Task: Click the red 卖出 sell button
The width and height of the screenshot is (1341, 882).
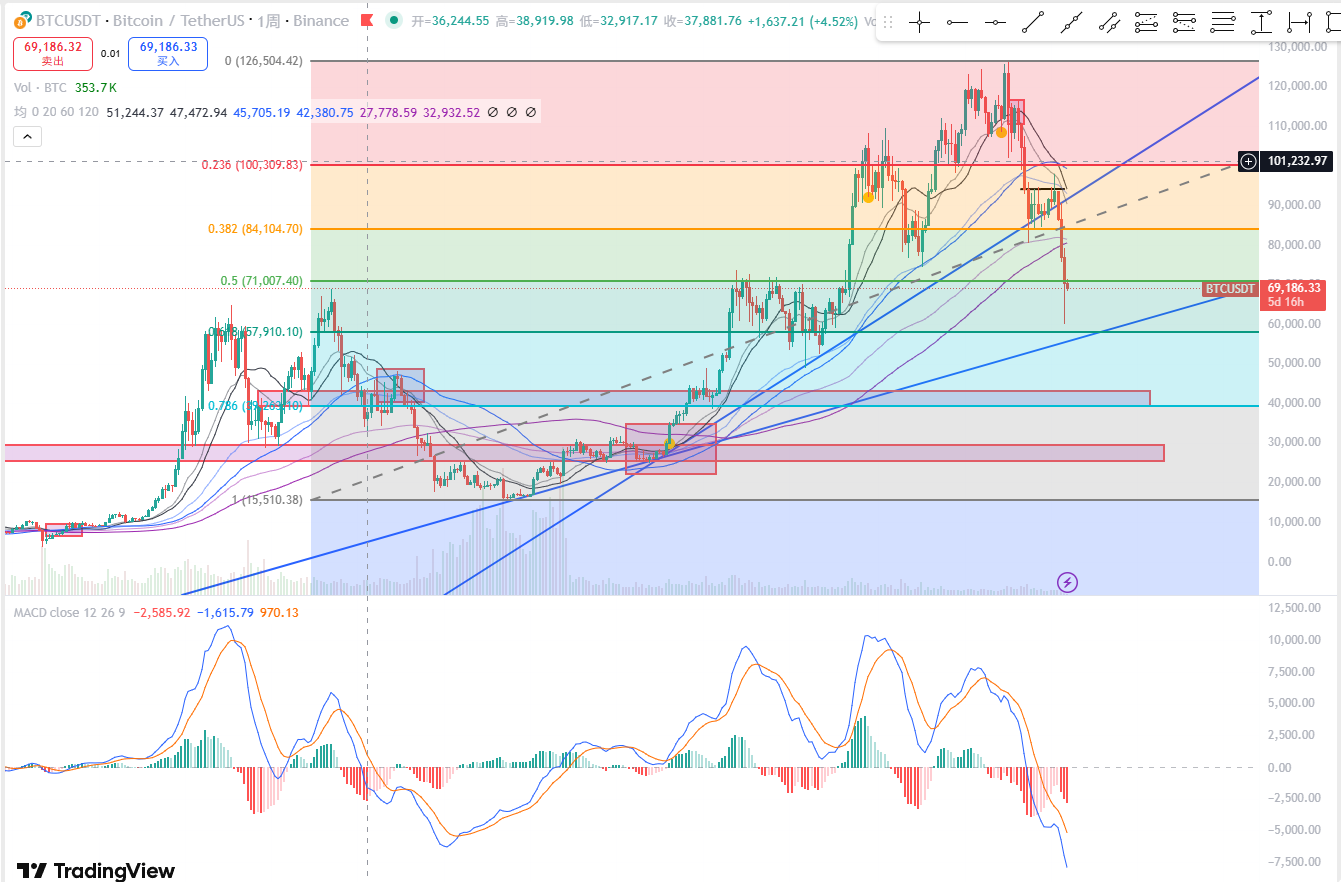Action: [x=54, y=54]
